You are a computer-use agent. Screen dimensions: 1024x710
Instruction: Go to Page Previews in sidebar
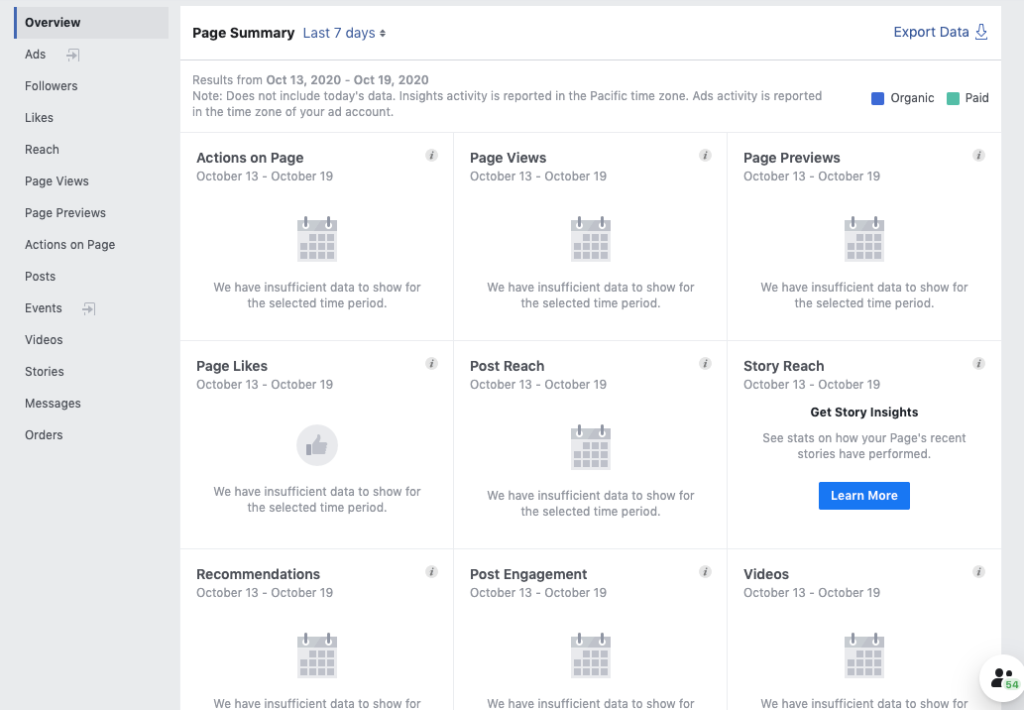(65, 213)
